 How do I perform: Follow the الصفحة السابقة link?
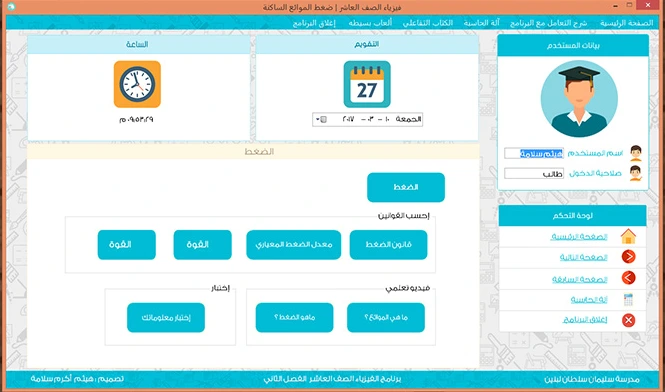tap(580, 279)
